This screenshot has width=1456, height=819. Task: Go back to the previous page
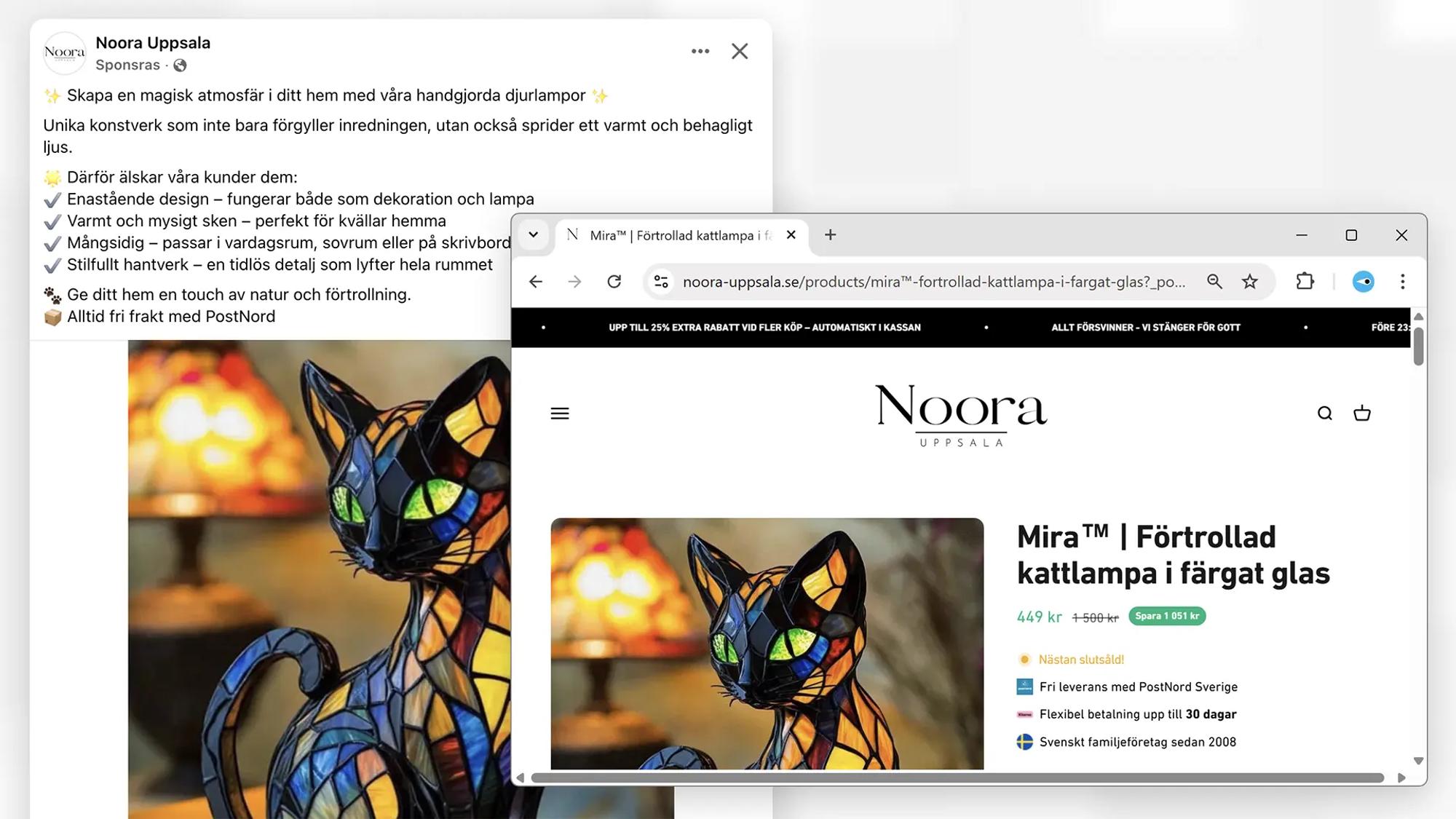pyautogui.click(x=536, y=282)
